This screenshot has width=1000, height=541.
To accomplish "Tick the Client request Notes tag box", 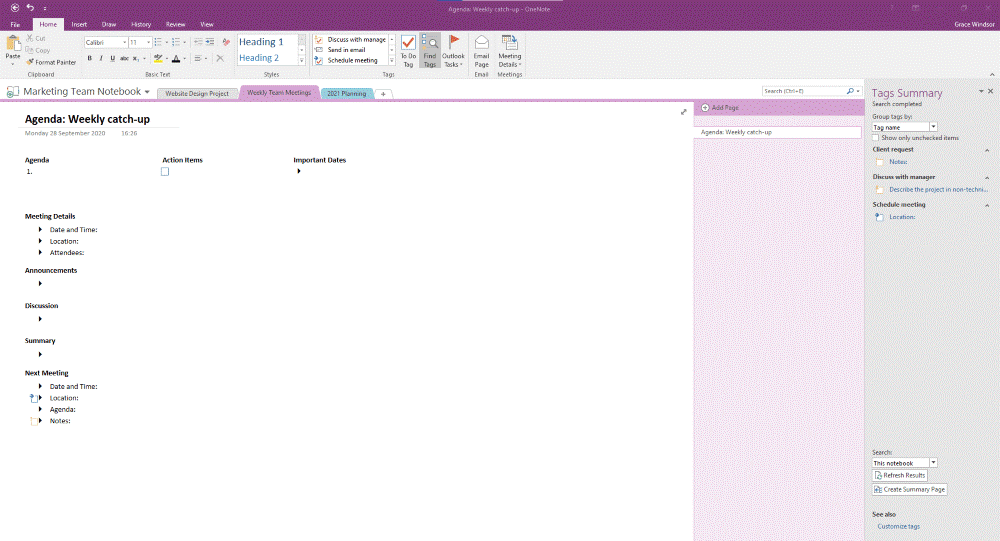I will point(880,161).
